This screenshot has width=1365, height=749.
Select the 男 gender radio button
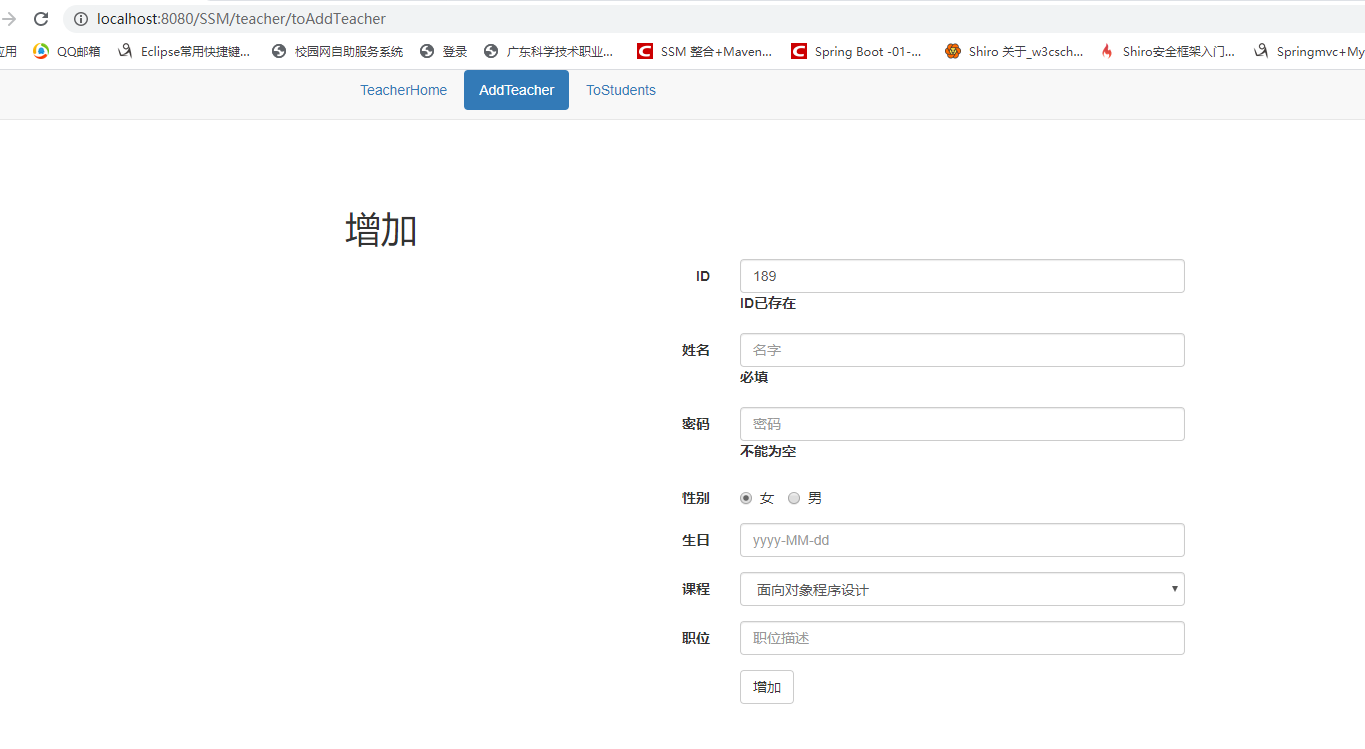(794, 497)
